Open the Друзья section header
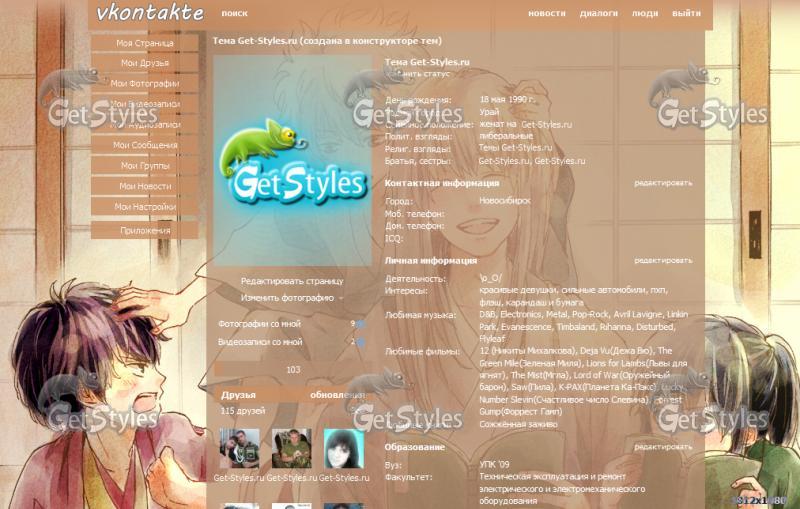 (x=238, y=395)
